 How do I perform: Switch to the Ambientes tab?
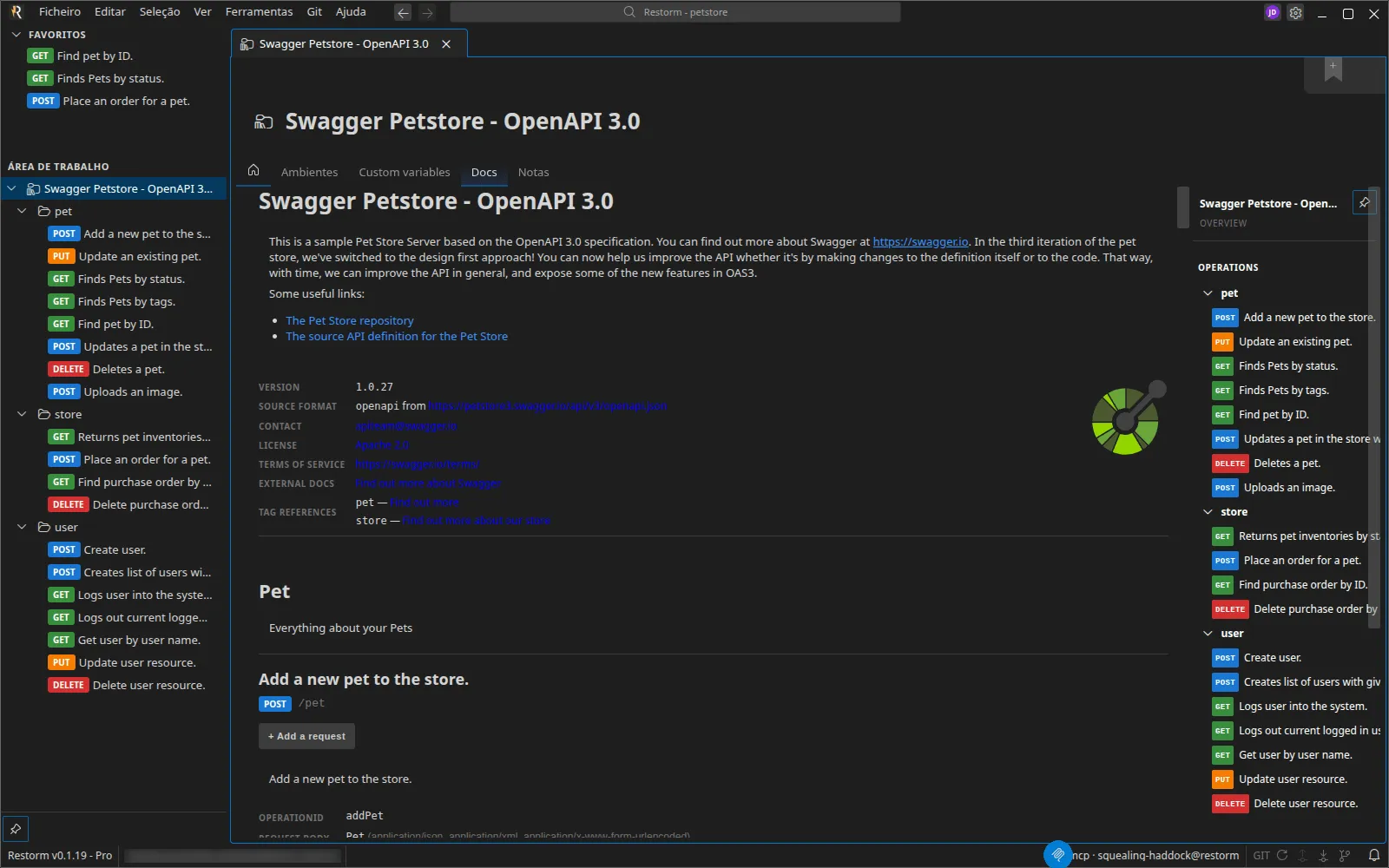tap(309, 172)
